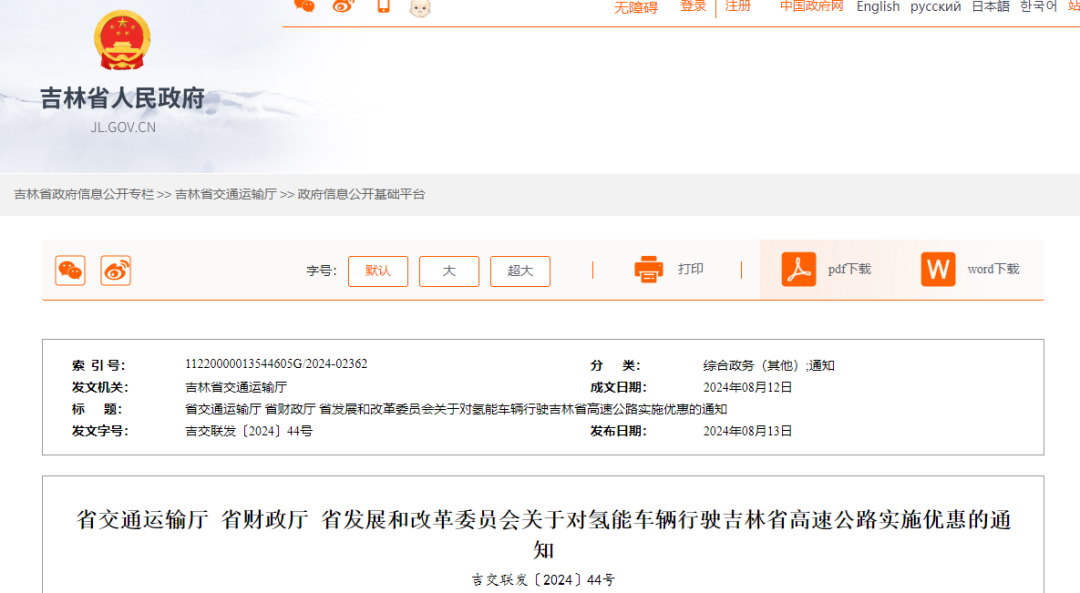This screenshot has height=593, width=1080.
Task: Go to 吉林省交通运输厅 breadcrumb
Action: [x=226, y=194]
